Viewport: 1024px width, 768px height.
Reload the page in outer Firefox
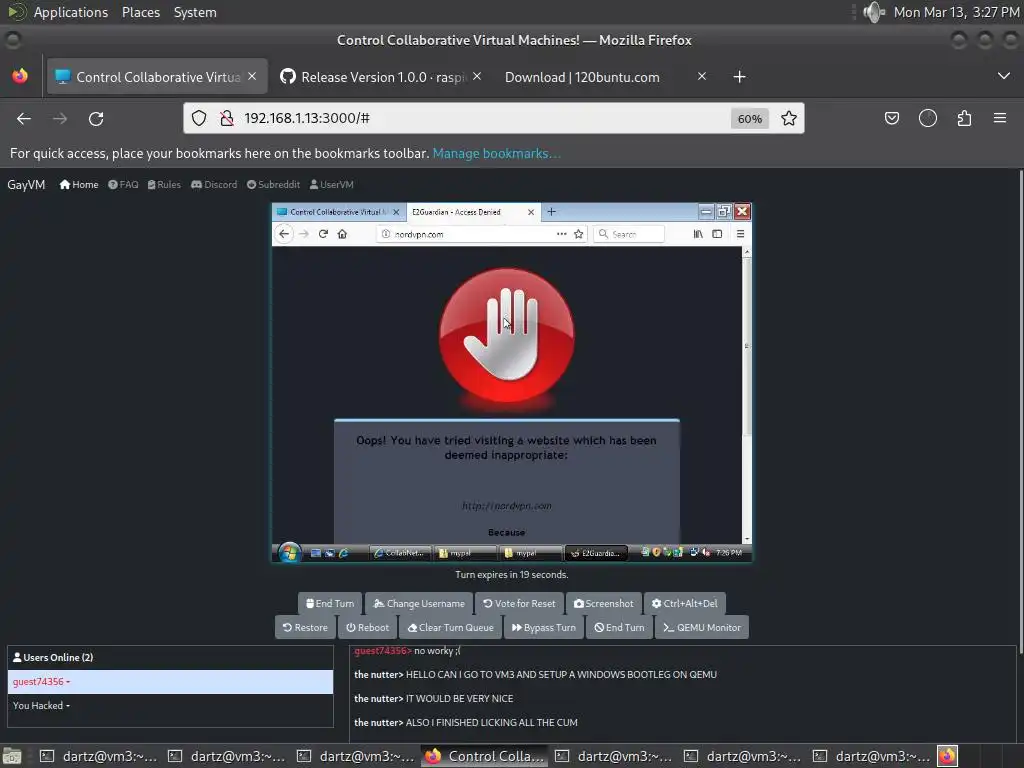[96, 118]
